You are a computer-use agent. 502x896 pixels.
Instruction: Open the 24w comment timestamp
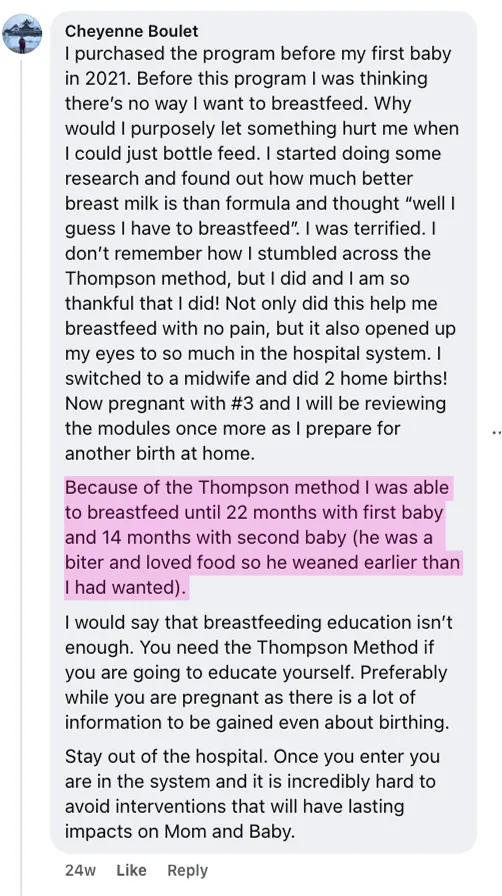tap(80, 870)
